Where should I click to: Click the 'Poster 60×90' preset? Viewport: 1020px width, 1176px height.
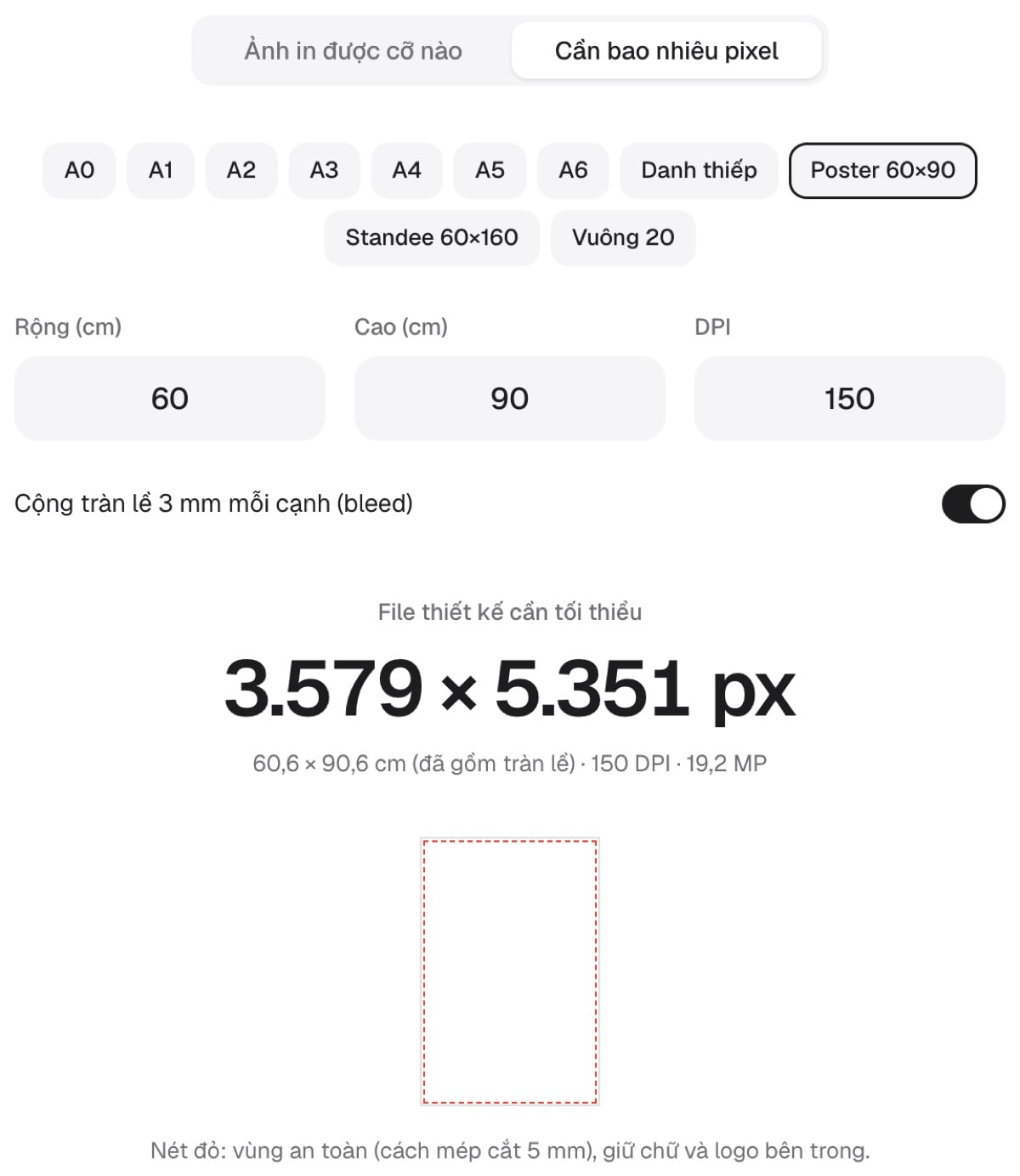tap(882, 170)
